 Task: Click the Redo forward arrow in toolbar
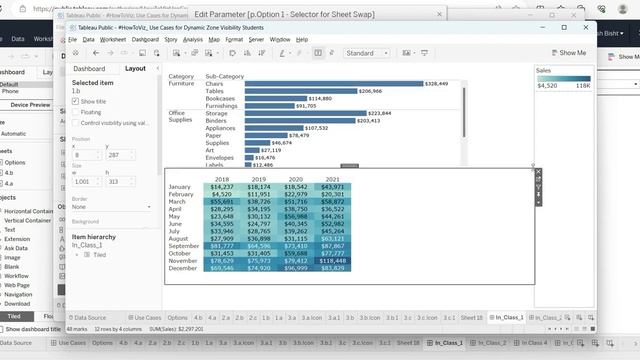click(x=110, y=53)
